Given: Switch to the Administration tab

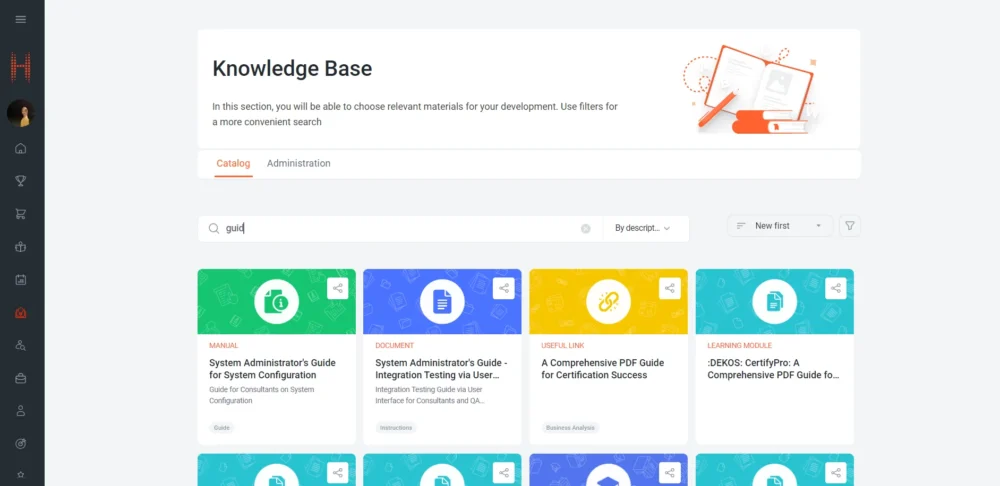Looking at the screenshot, I should 298,163.
